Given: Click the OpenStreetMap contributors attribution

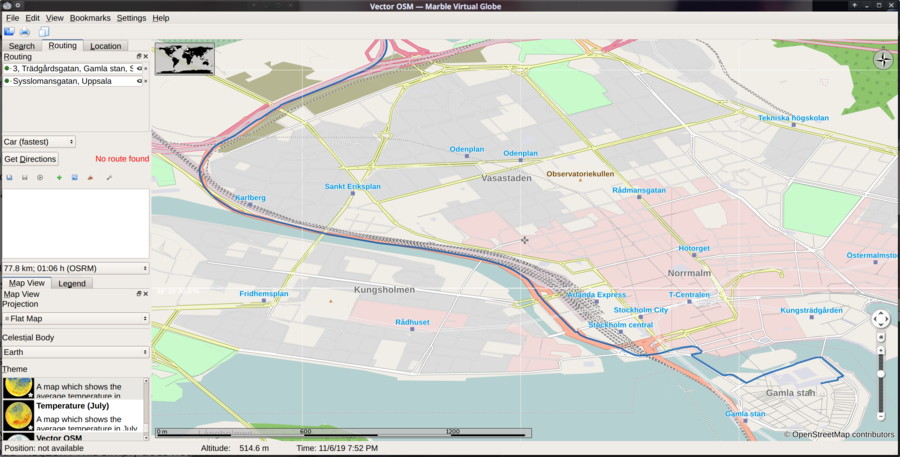Looking at the screenshot, I should pyautogui.click(x=839, y=435).
